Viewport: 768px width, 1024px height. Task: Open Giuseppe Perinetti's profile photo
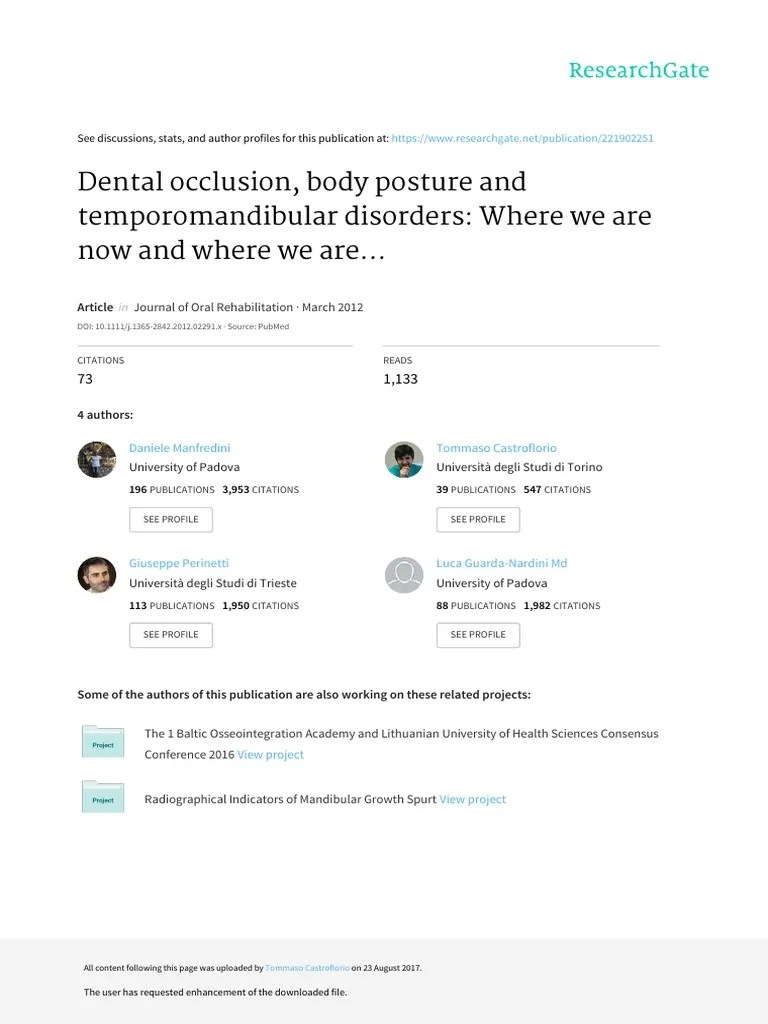pyautogui.click(x=97, y=575)
